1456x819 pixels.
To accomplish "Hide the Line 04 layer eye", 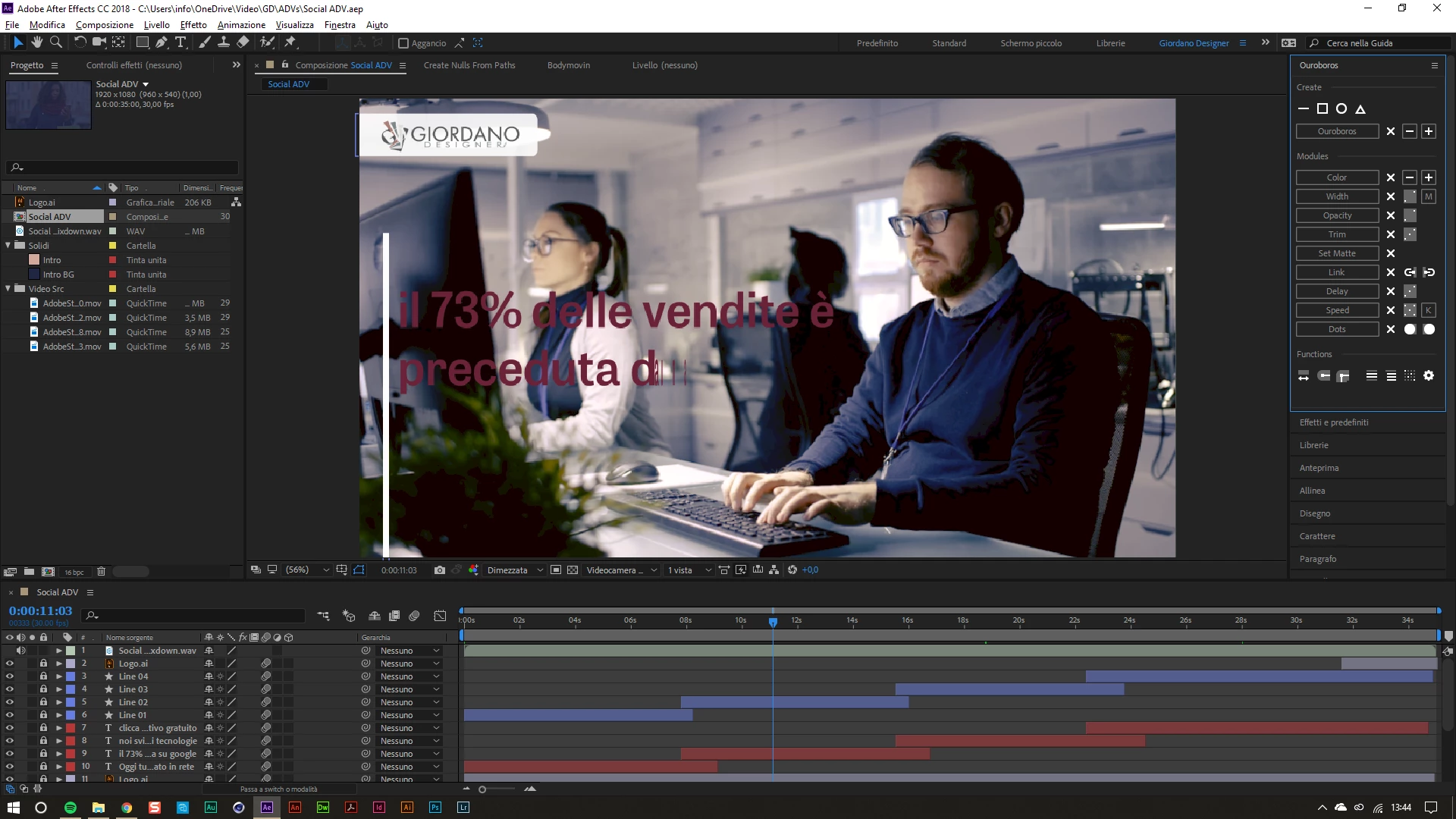I will click(x=10, y=676).
